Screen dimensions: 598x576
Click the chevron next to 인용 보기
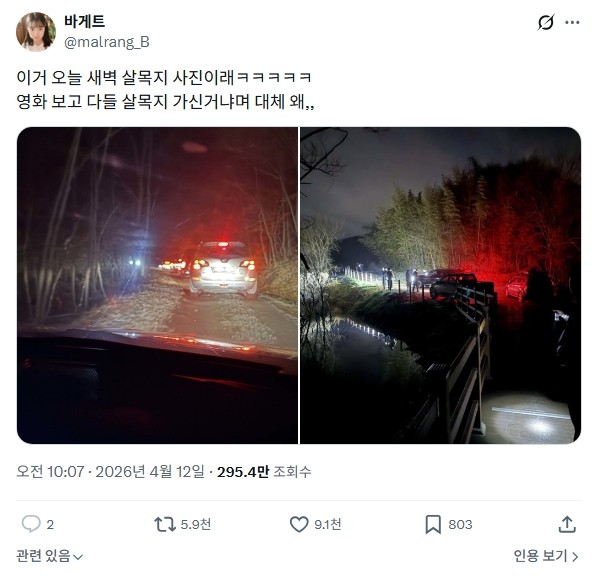[x=575, y=557]
